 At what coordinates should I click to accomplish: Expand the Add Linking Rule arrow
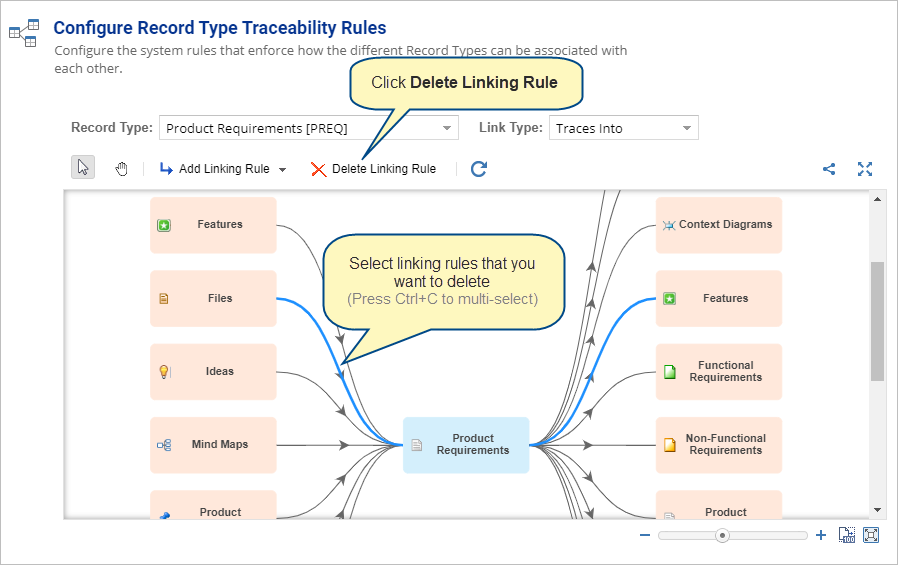click(x=282, y=169)
